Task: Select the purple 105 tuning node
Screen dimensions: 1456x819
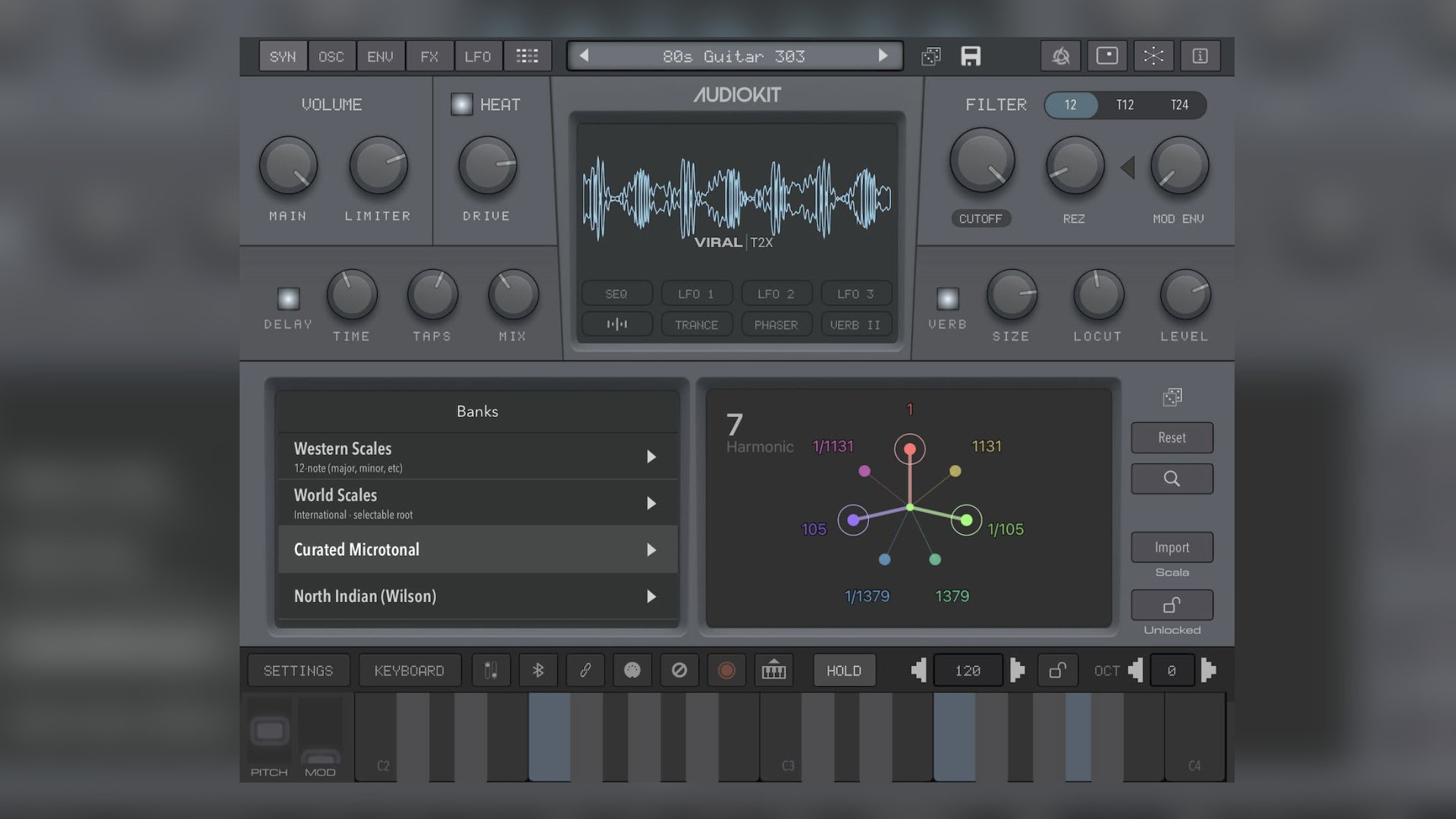Action: [853, 520]
